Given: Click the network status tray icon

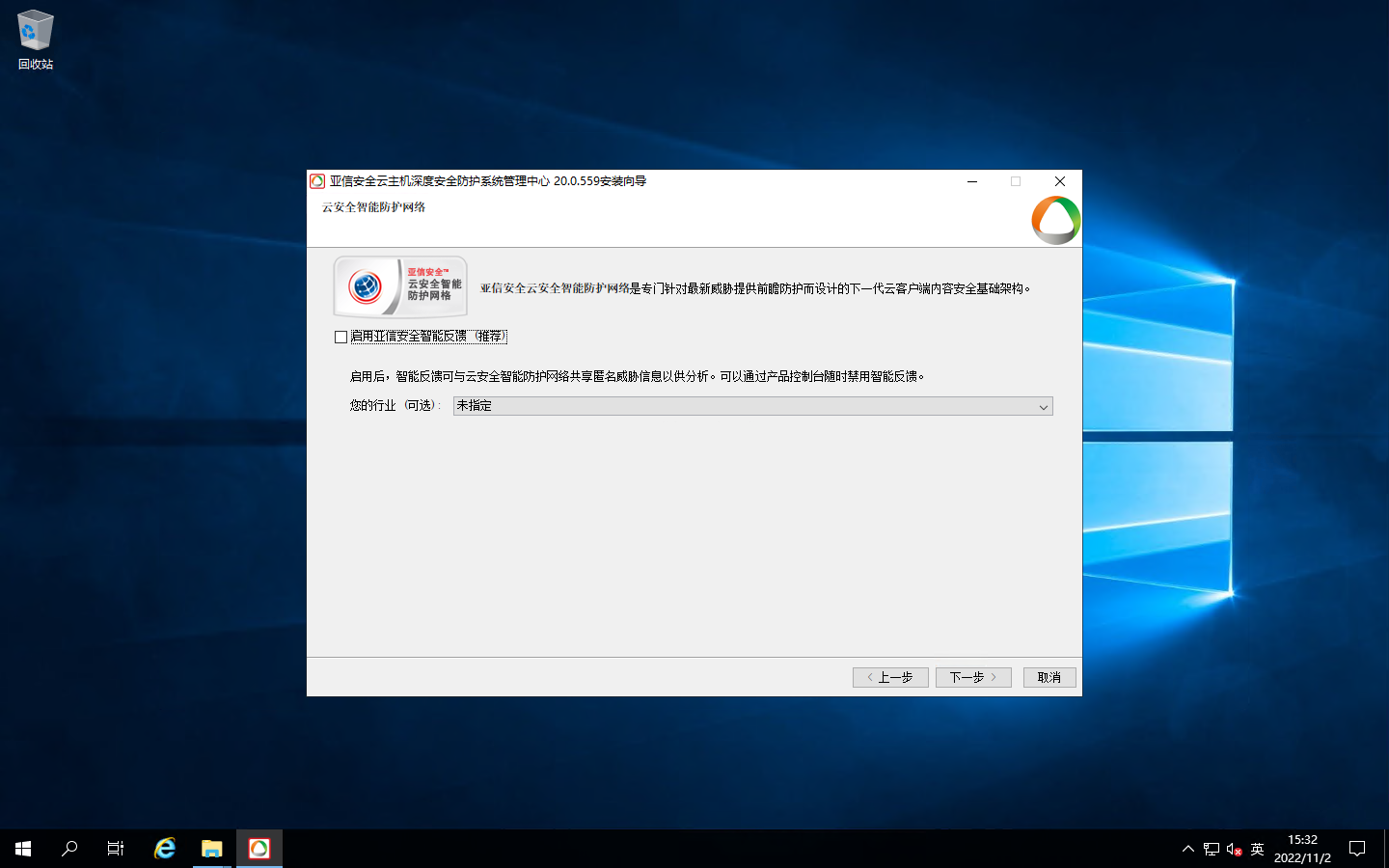Looking at the screenshot, I should 1212,849.
